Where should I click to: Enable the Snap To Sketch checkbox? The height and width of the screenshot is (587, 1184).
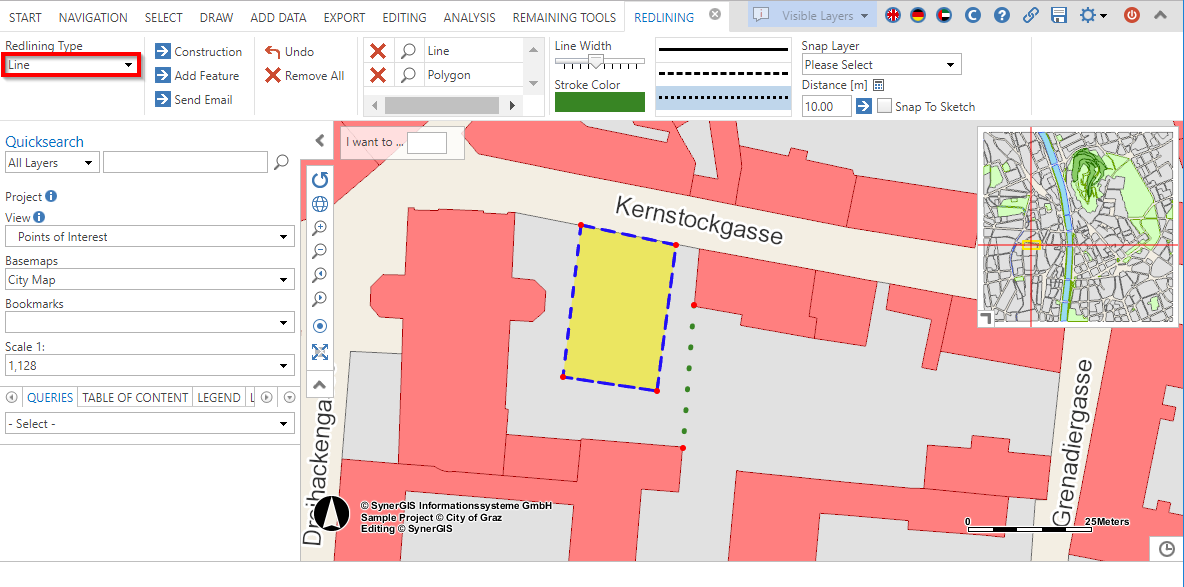[884, 107]
